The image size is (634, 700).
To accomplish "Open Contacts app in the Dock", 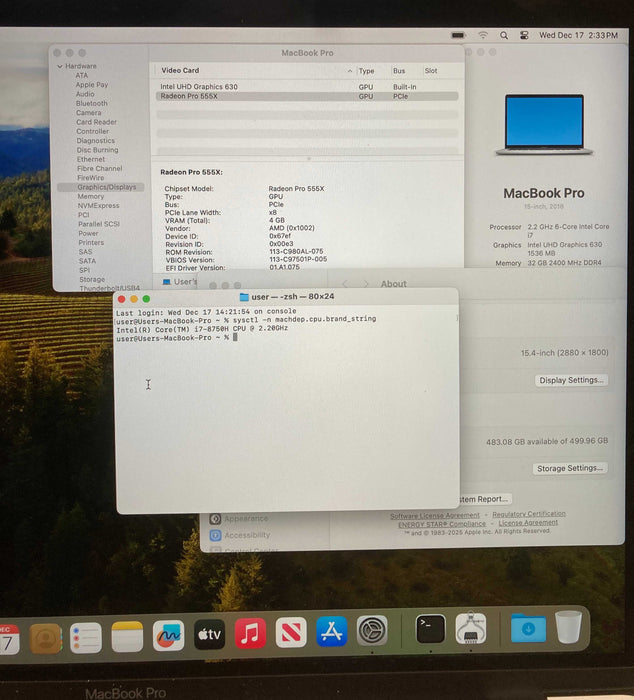I will tap(46, 639).
